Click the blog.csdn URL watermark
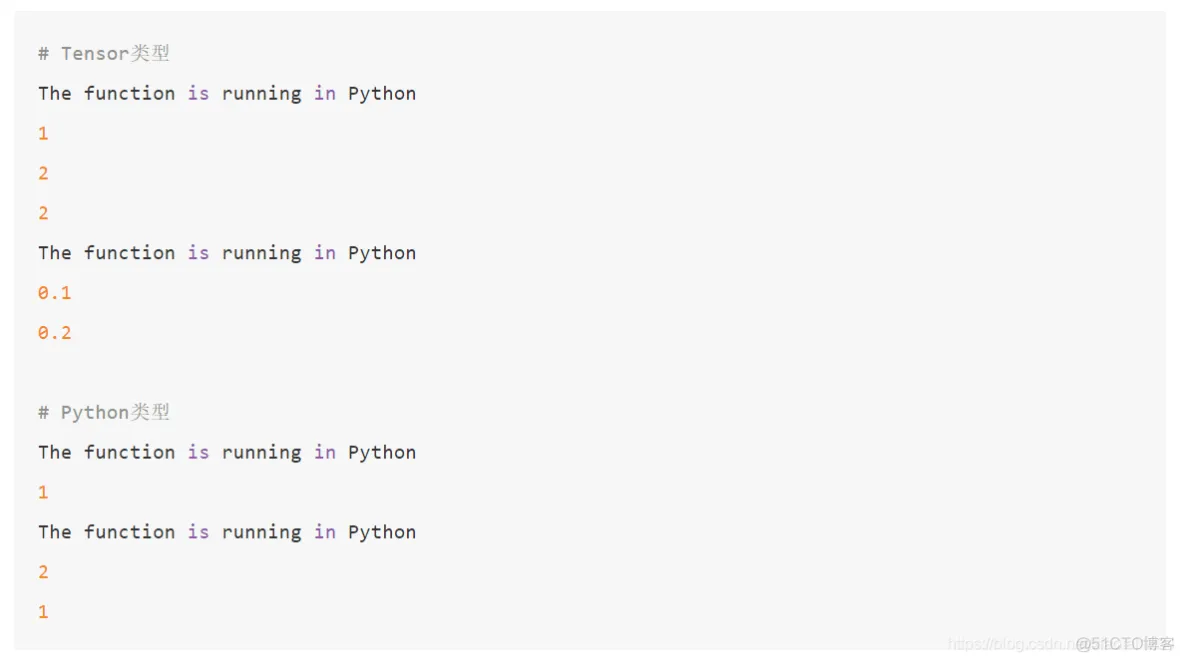 (1012, 644)
